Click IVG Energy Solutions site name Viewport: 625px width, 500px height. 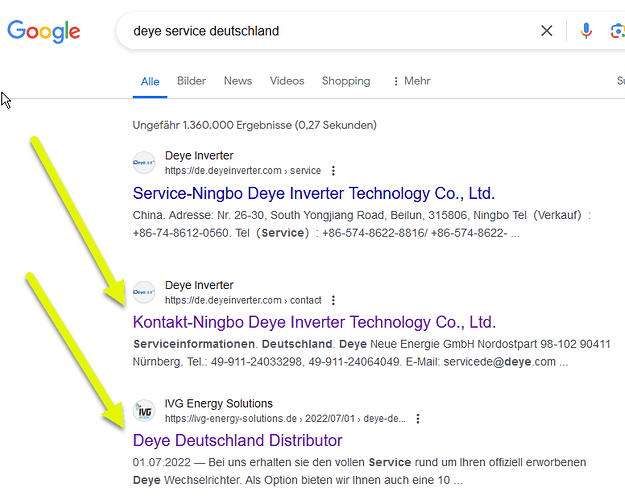tap(219, 404)
